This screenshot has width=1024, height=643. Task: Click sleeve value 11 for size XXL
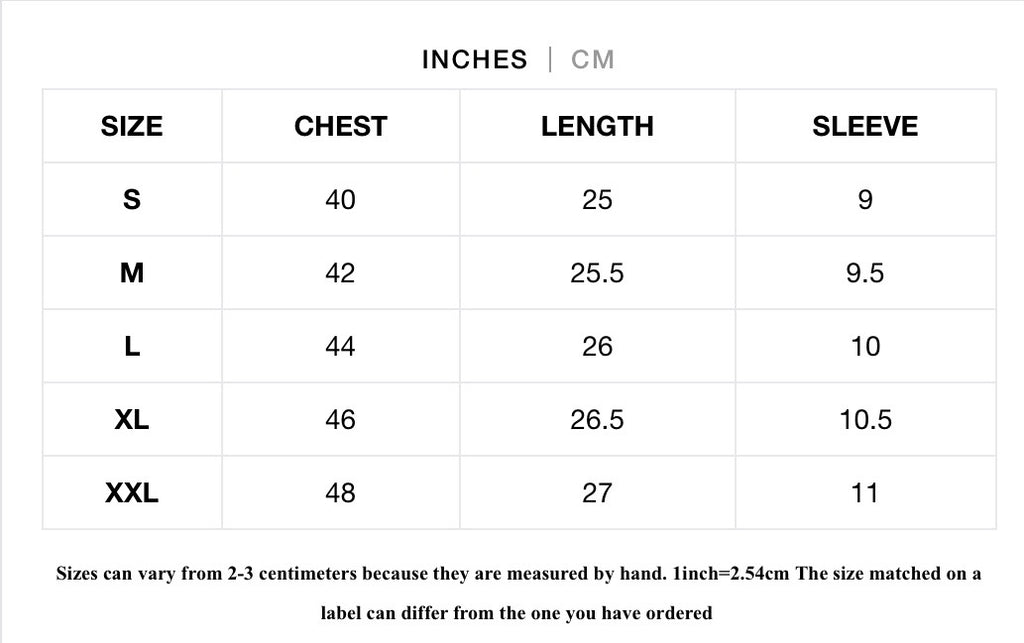pyautogui.click(x=865, y=493)
